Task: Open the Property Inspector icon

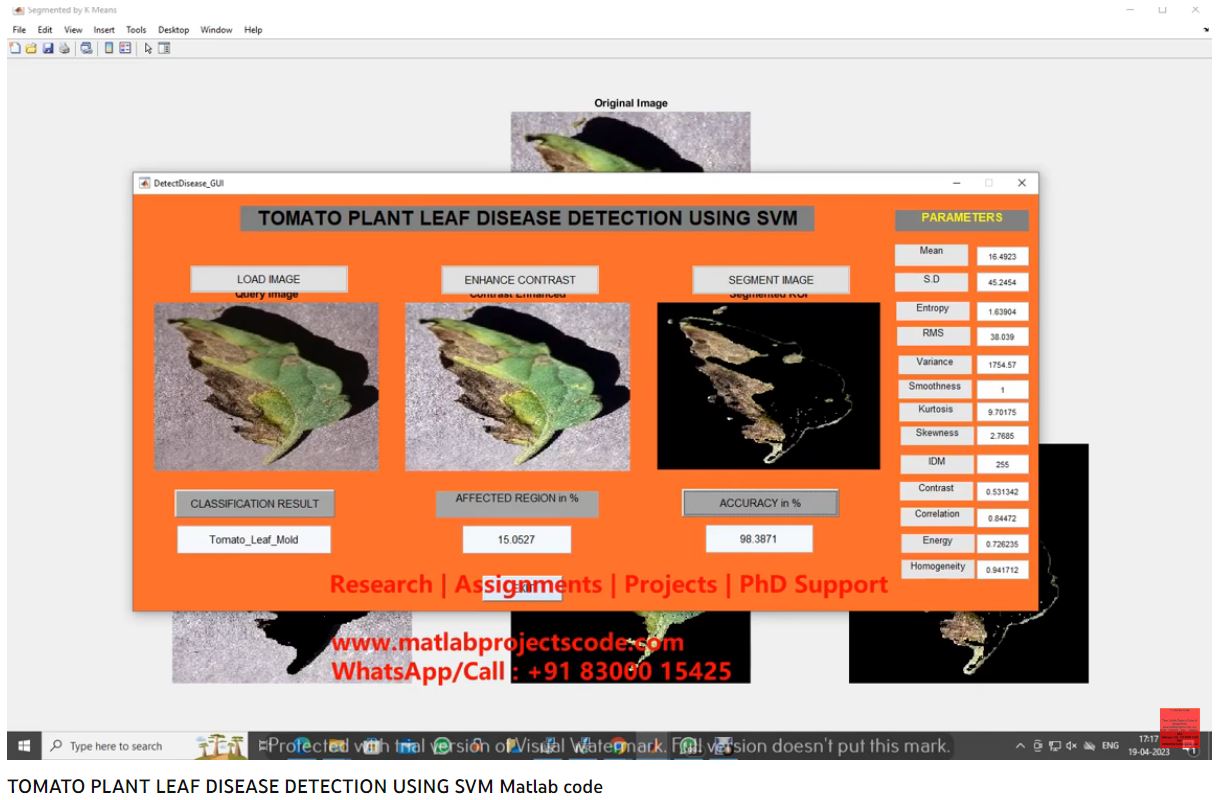Action: (164, 47)
